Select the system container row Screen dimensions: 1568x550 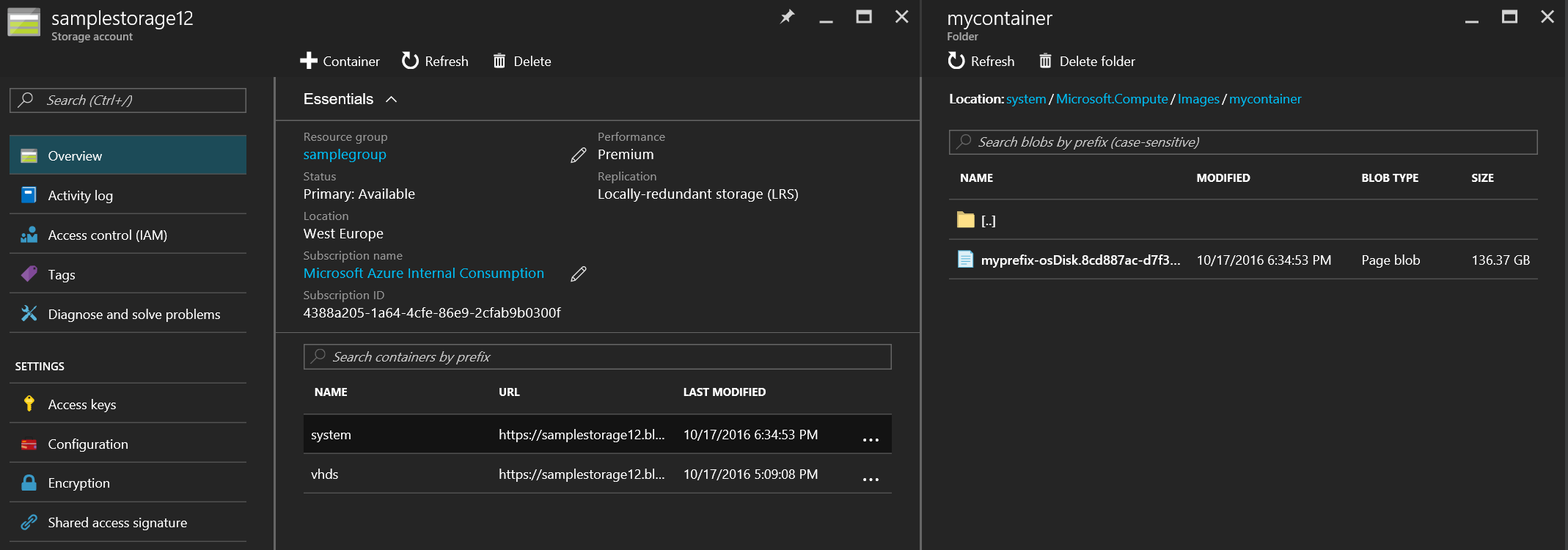point(597,434)
